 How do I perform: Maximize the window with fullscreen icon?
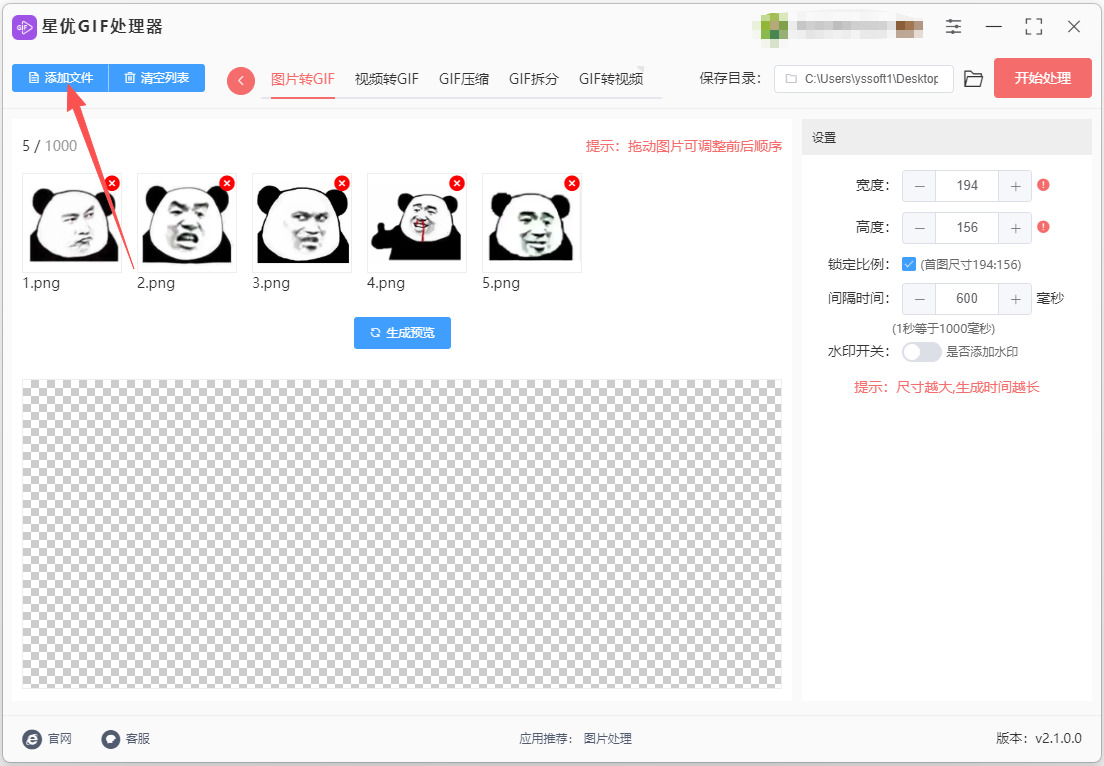[x=1034, y=27]
